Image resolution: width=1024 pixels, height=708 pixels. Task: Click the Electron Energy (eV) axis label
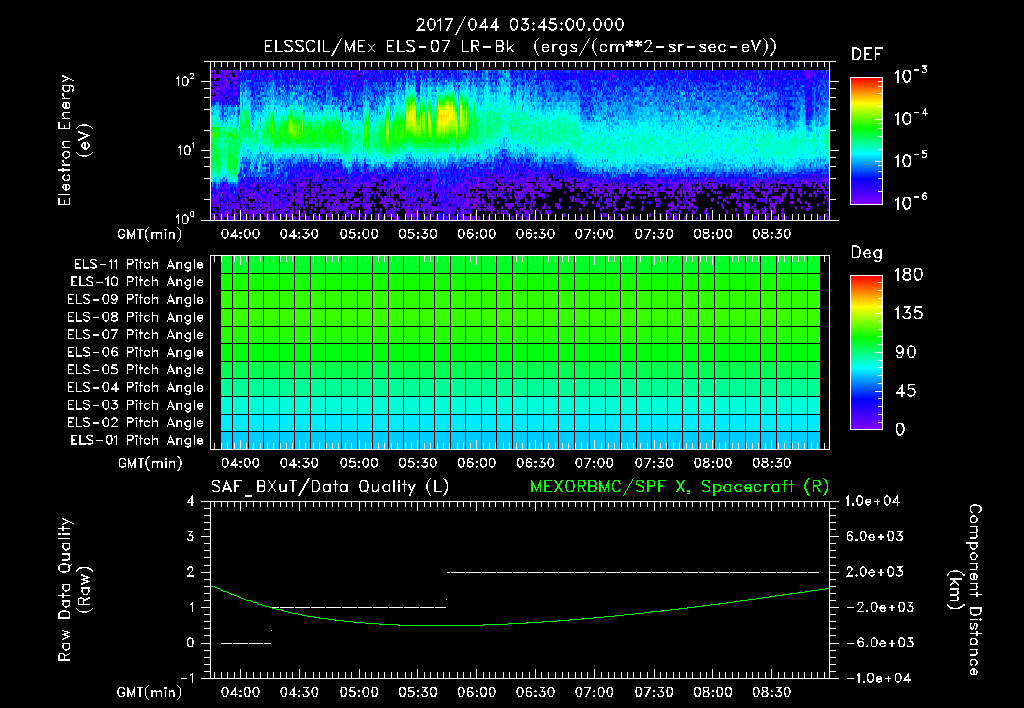click(74, 140)
